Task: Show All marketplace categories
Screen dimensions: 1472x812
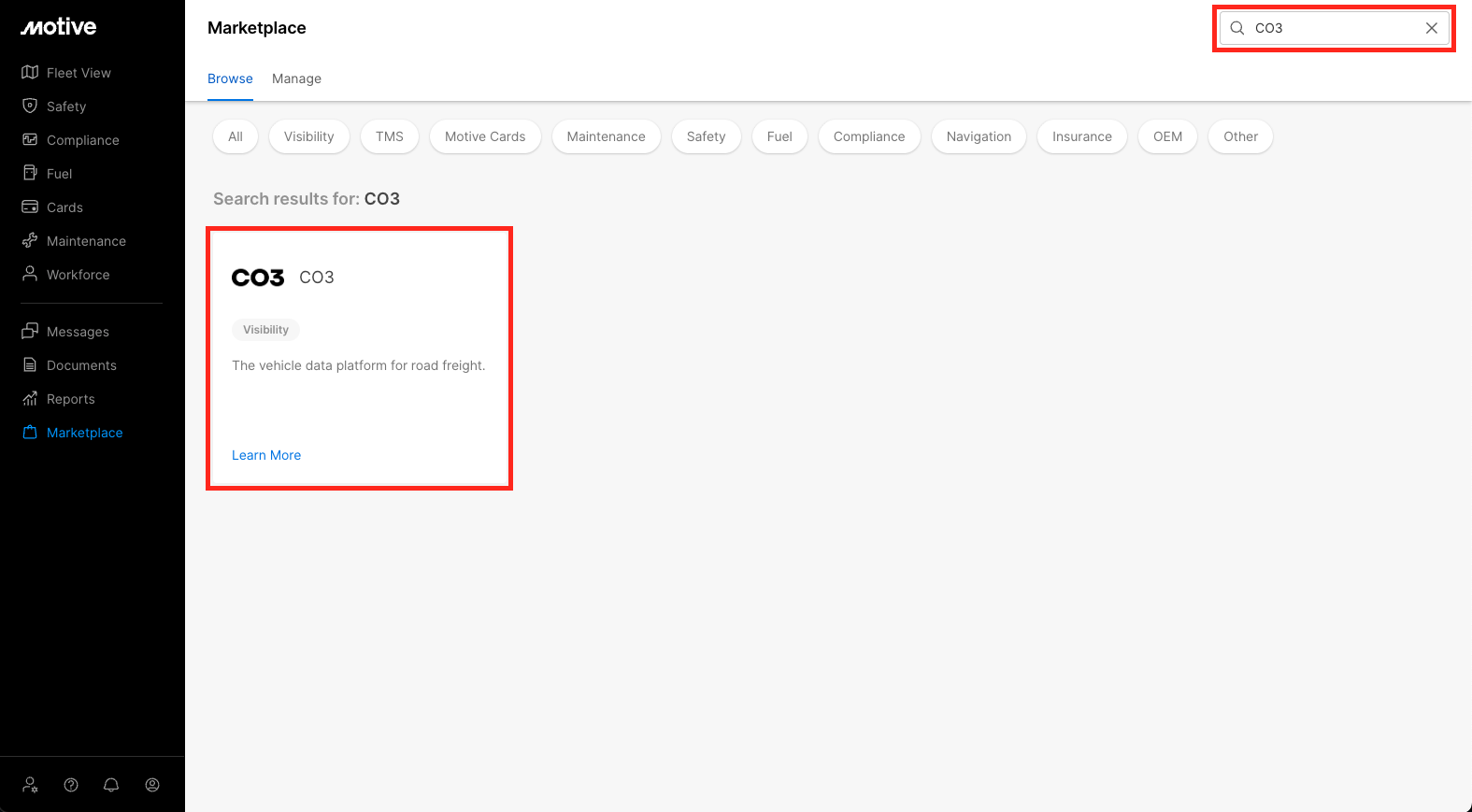Action: tap(236, 136)
